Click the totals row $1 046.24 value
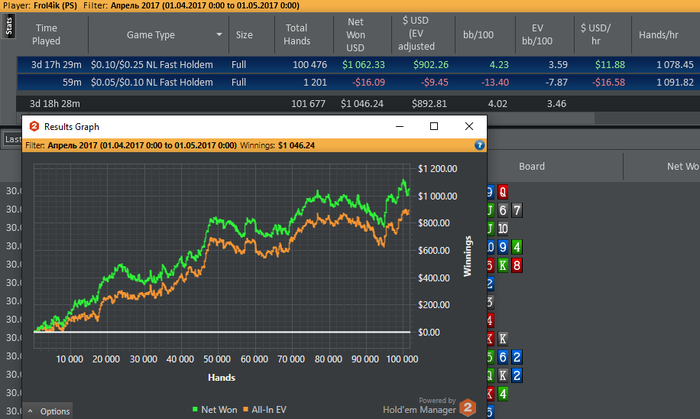 pyautogui.click(x=362, y=104)
